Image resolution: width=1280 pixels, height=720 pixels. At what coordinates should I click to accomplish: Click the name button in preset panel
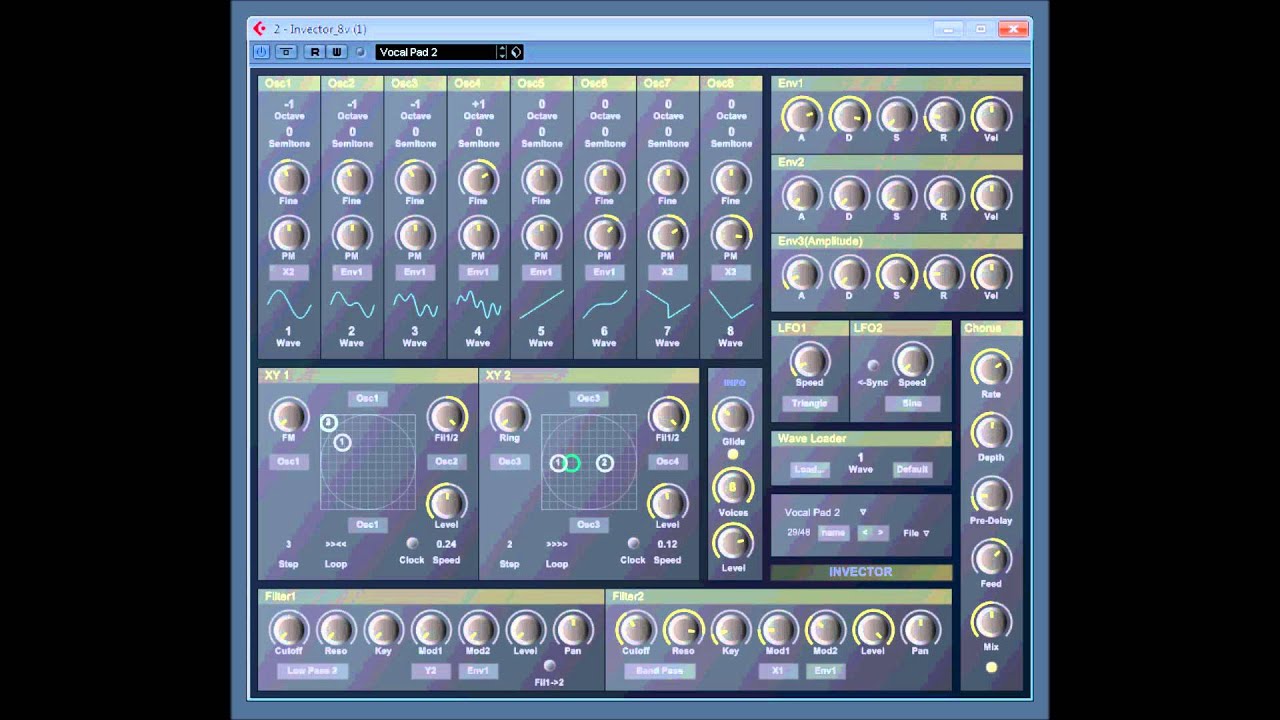pyautogui.click(x=832, y=533)
